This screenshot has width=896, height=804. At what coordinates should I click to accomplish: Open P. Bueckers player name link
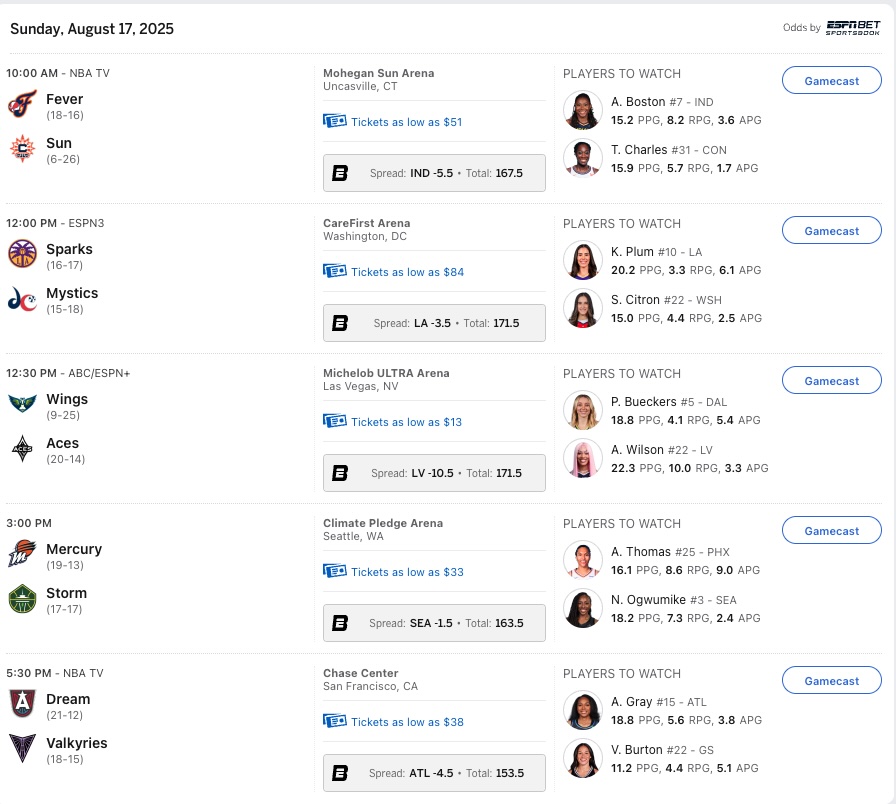click(x=643, y=402)
